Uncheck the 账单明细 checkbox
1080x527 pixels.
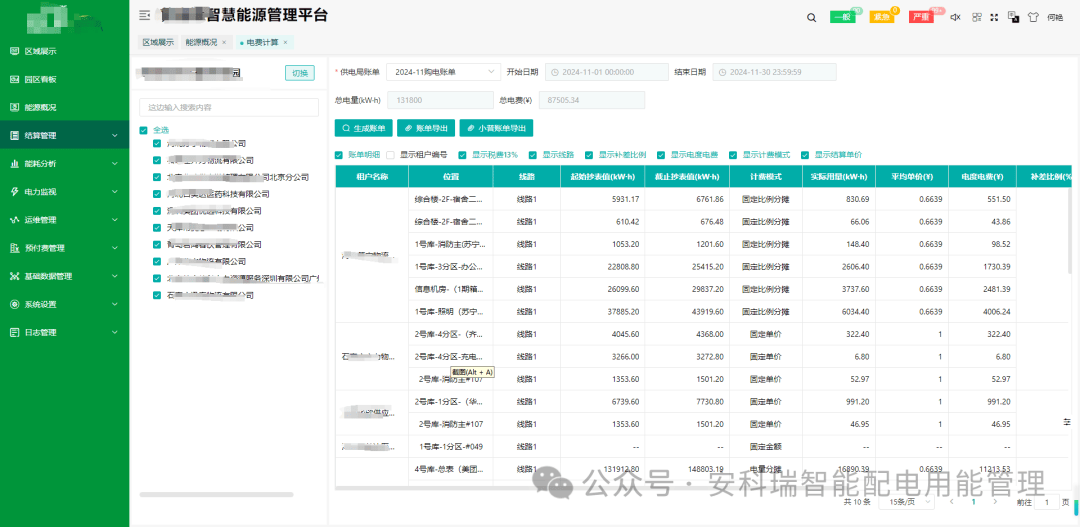point(340,155)
